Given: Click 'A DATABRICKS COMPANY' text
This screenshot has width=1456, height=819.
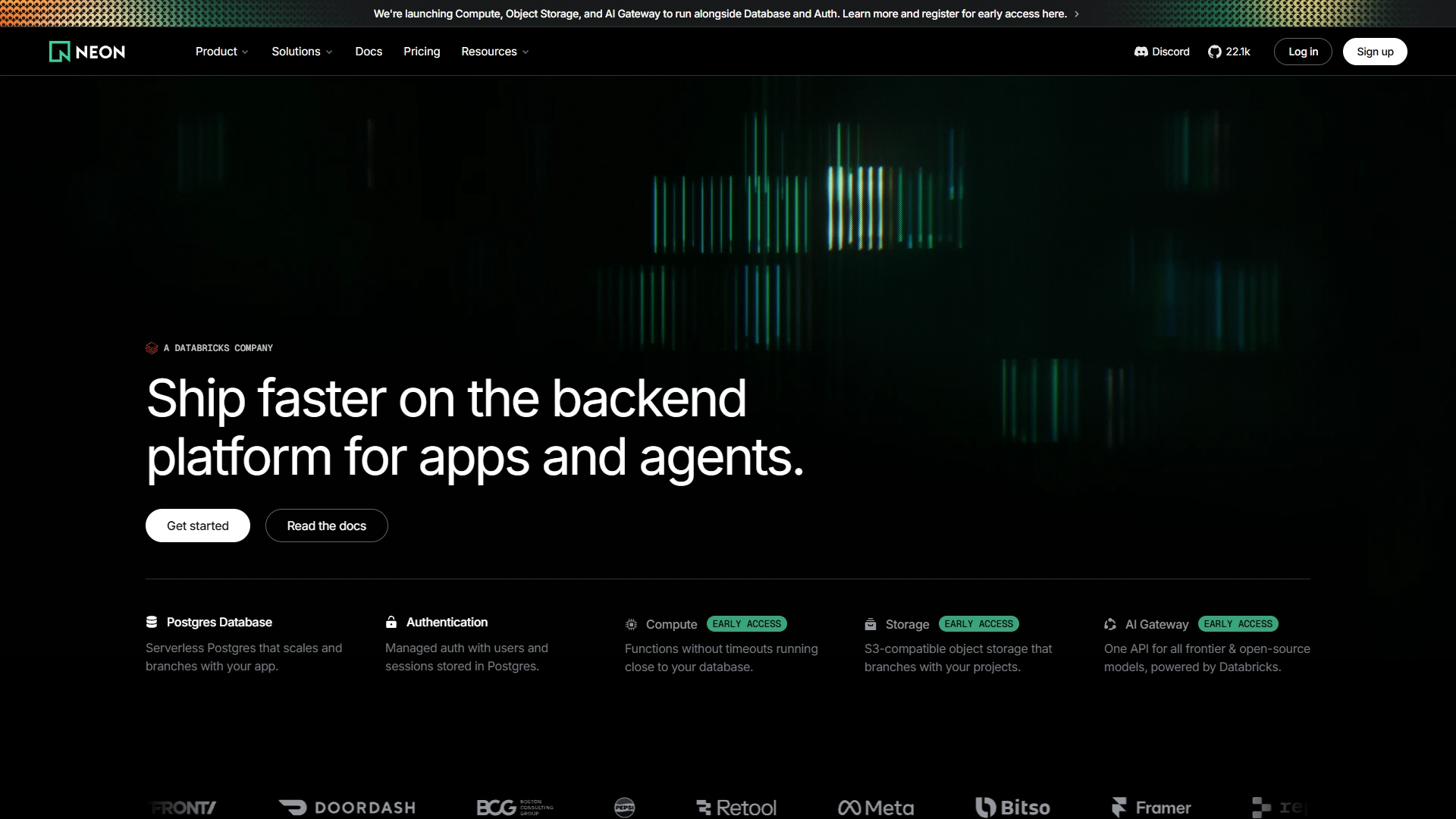Looking at the screenshot, I should click(x=218, y=348).
